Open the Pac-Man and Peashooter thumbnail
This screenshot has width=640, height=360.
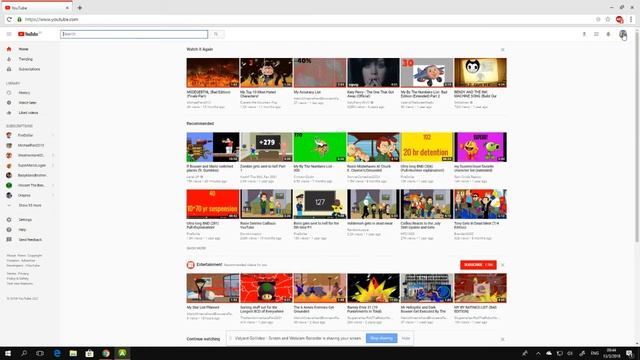pos(480,147)
